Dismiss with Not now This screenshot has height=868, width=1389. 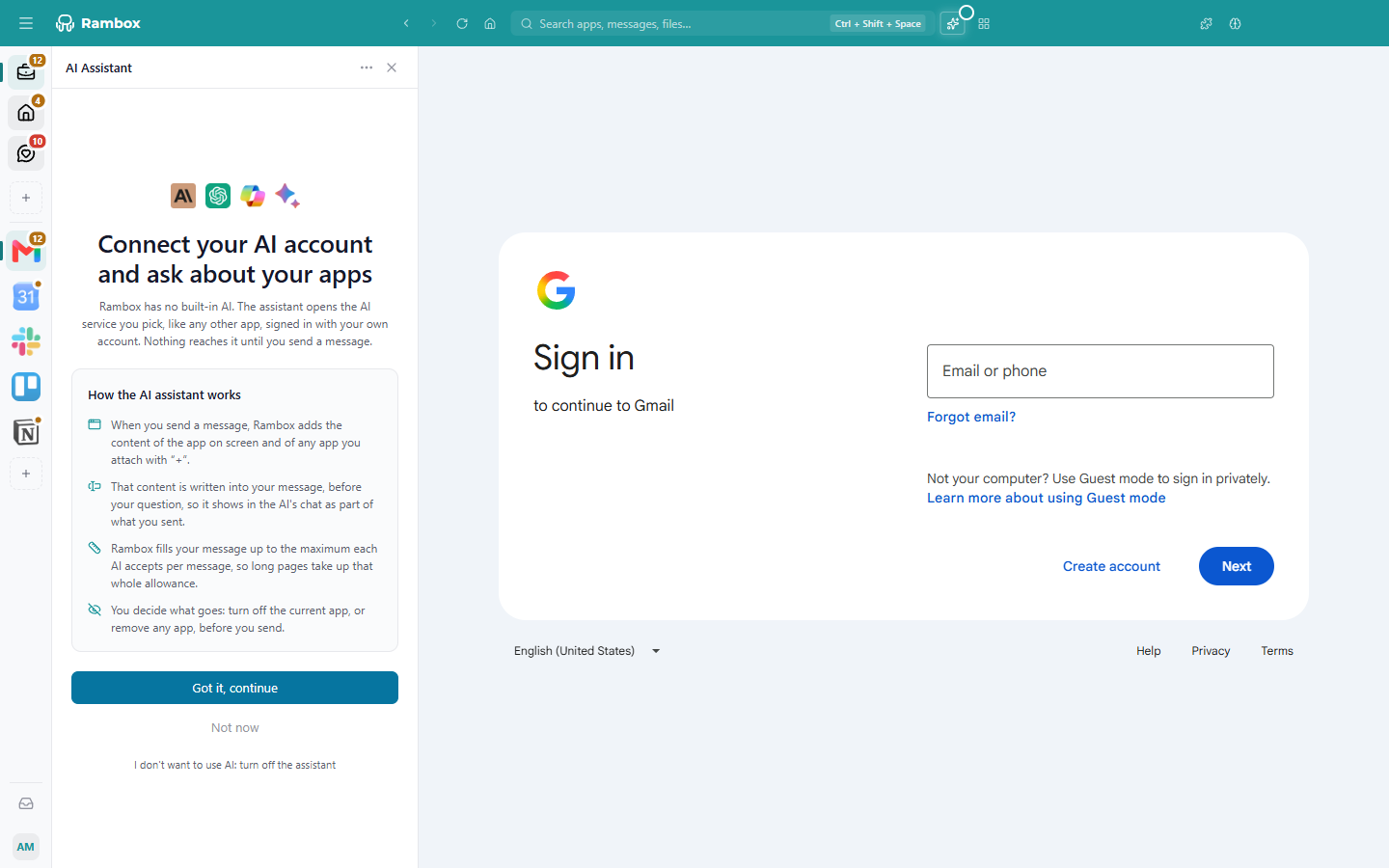234,728
